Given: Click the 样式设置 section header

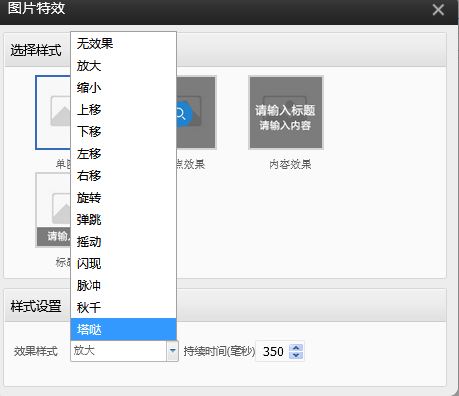Looking at the screenshot, I should click(x=36, y=306).
